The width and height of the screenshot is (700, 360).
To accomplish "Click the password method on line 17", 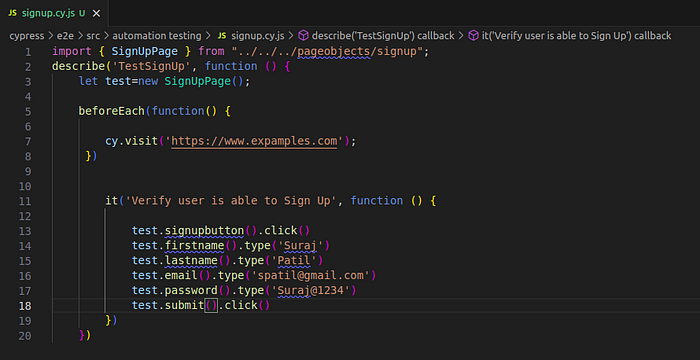I will (x=191, y=290).
